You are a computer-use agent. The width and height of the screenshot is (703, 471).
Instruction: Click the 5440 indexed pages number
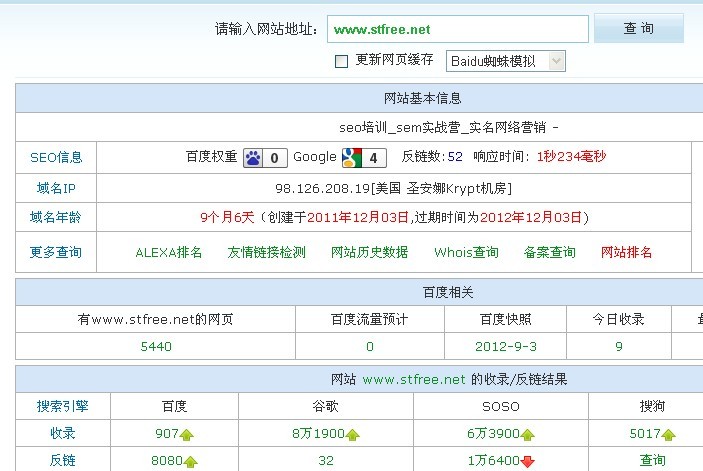point(155,347)
